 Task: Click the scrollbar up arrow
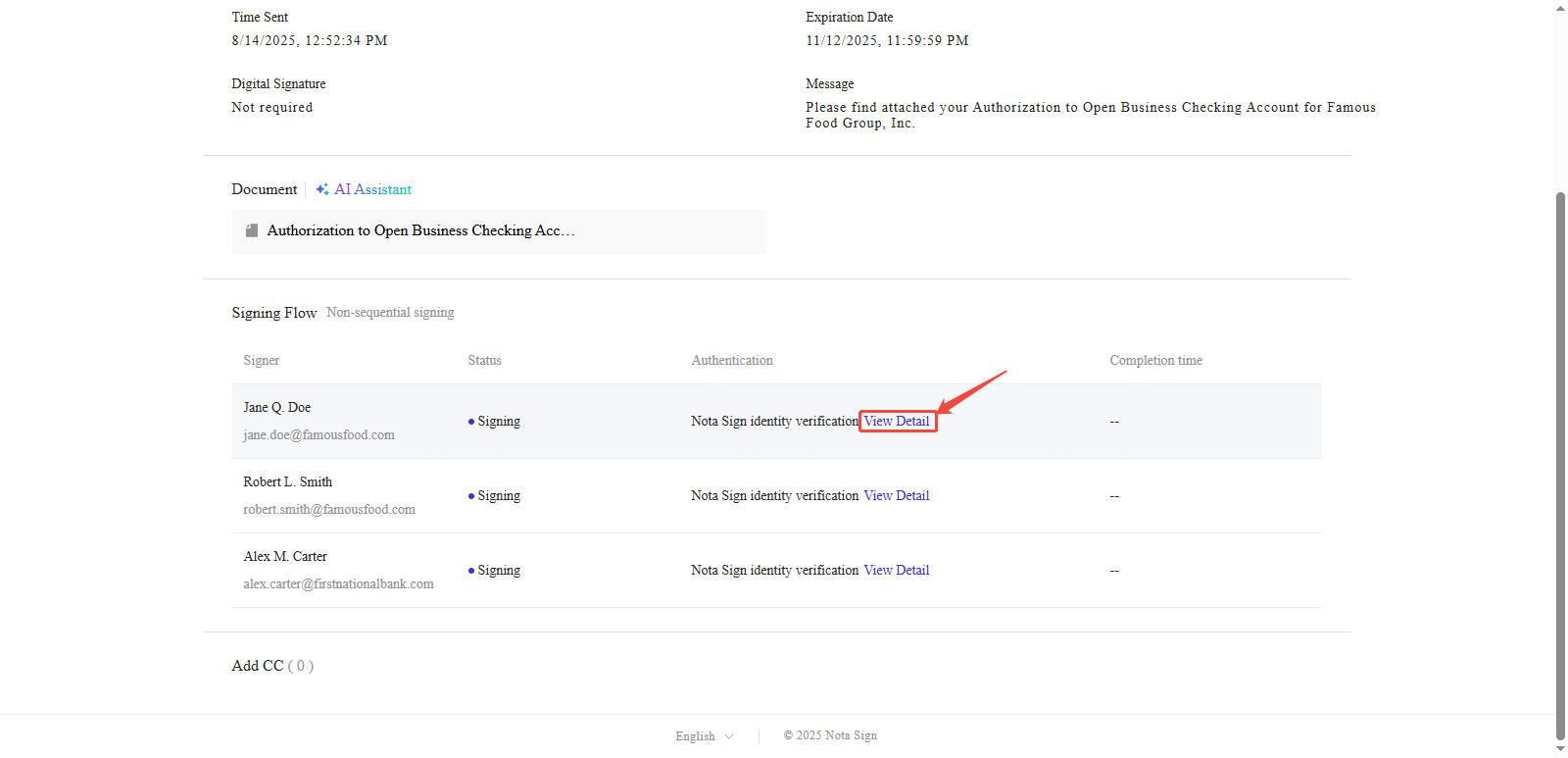coord(1560,8)
